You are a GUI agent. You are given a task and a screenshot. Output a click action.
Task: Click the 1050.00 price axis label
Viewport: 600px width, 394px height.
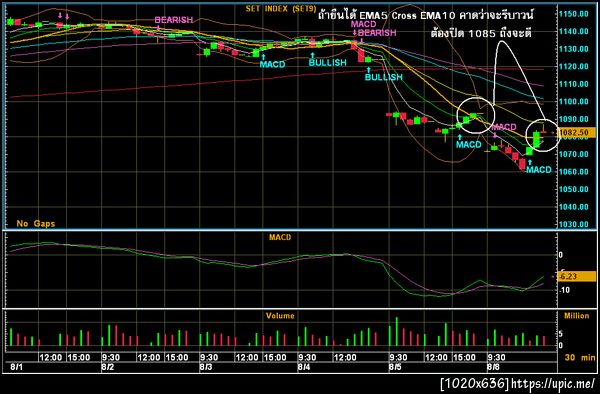[574, 189]
